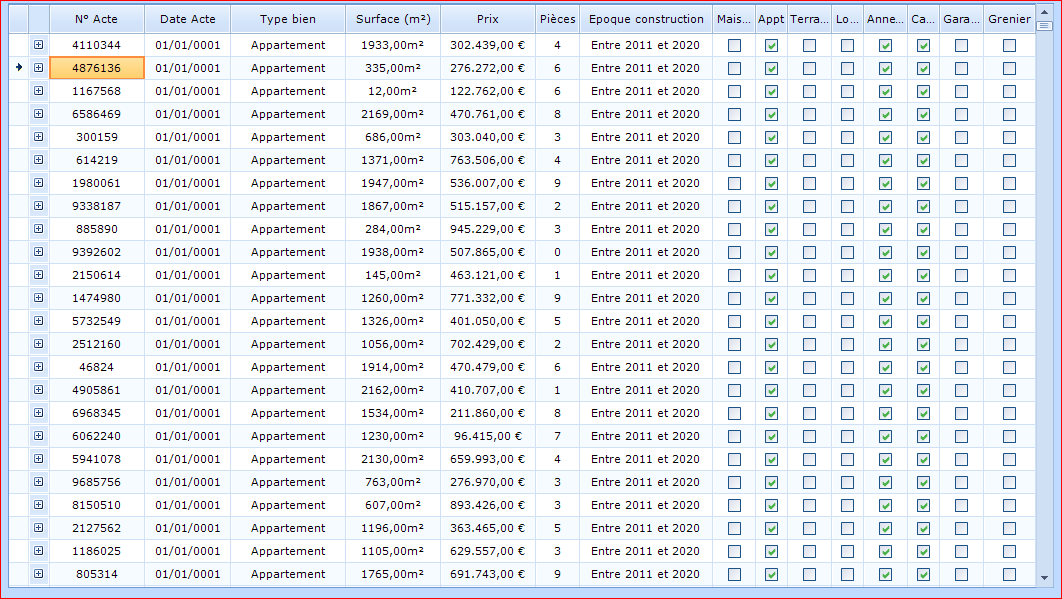Expand row with N° Acte 300159

[x=39, y=137]
